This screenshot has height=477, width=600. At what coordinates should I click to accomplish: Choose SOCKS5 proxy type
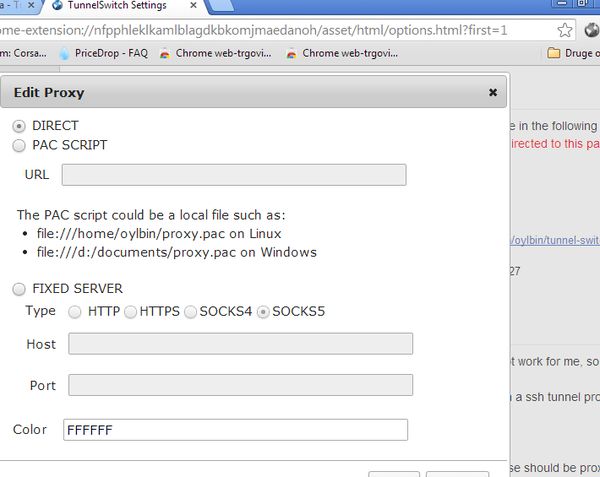(263, 312)
